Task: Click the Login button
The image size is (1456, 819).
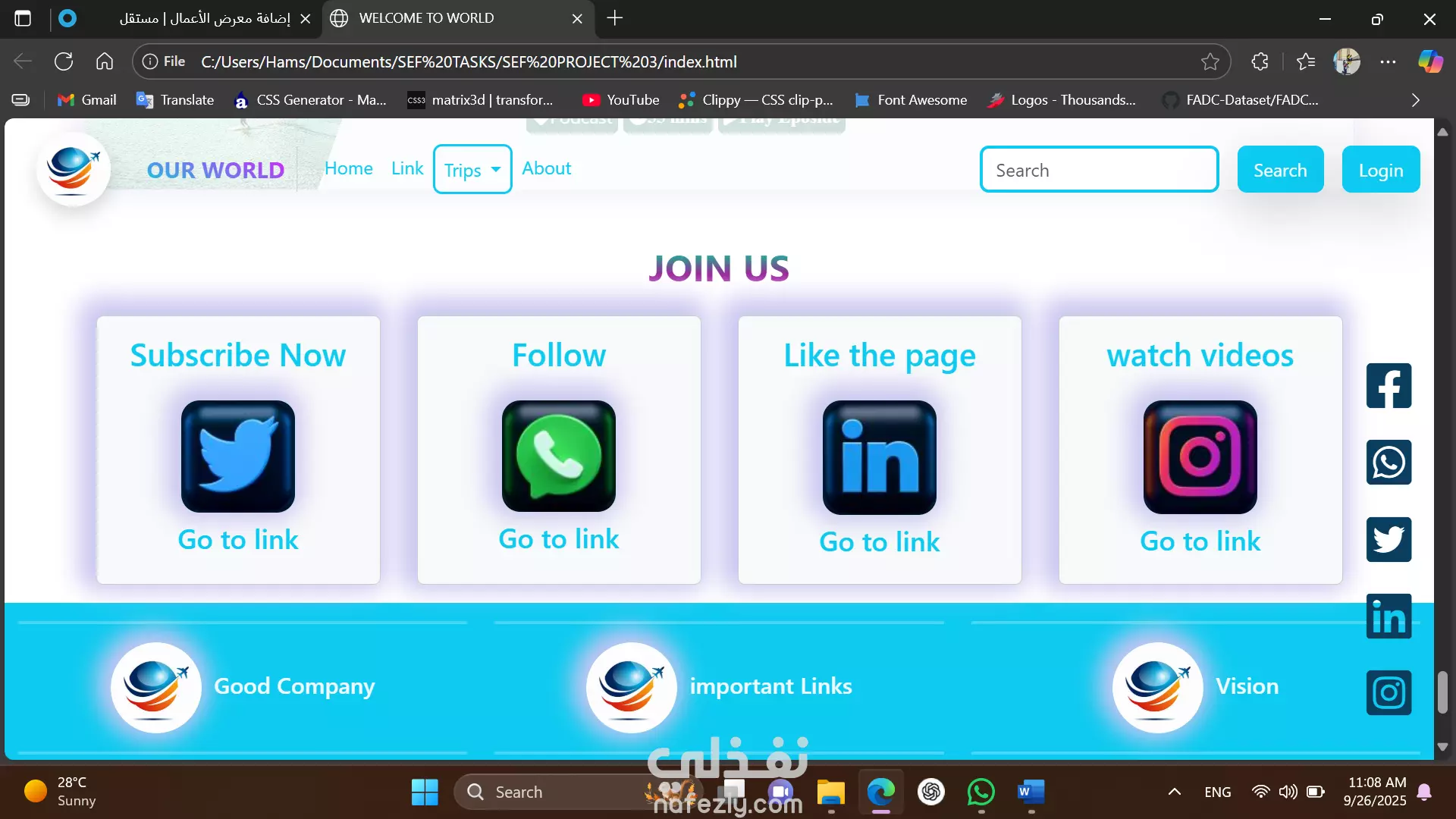Action: click(x=1380, y=170)
